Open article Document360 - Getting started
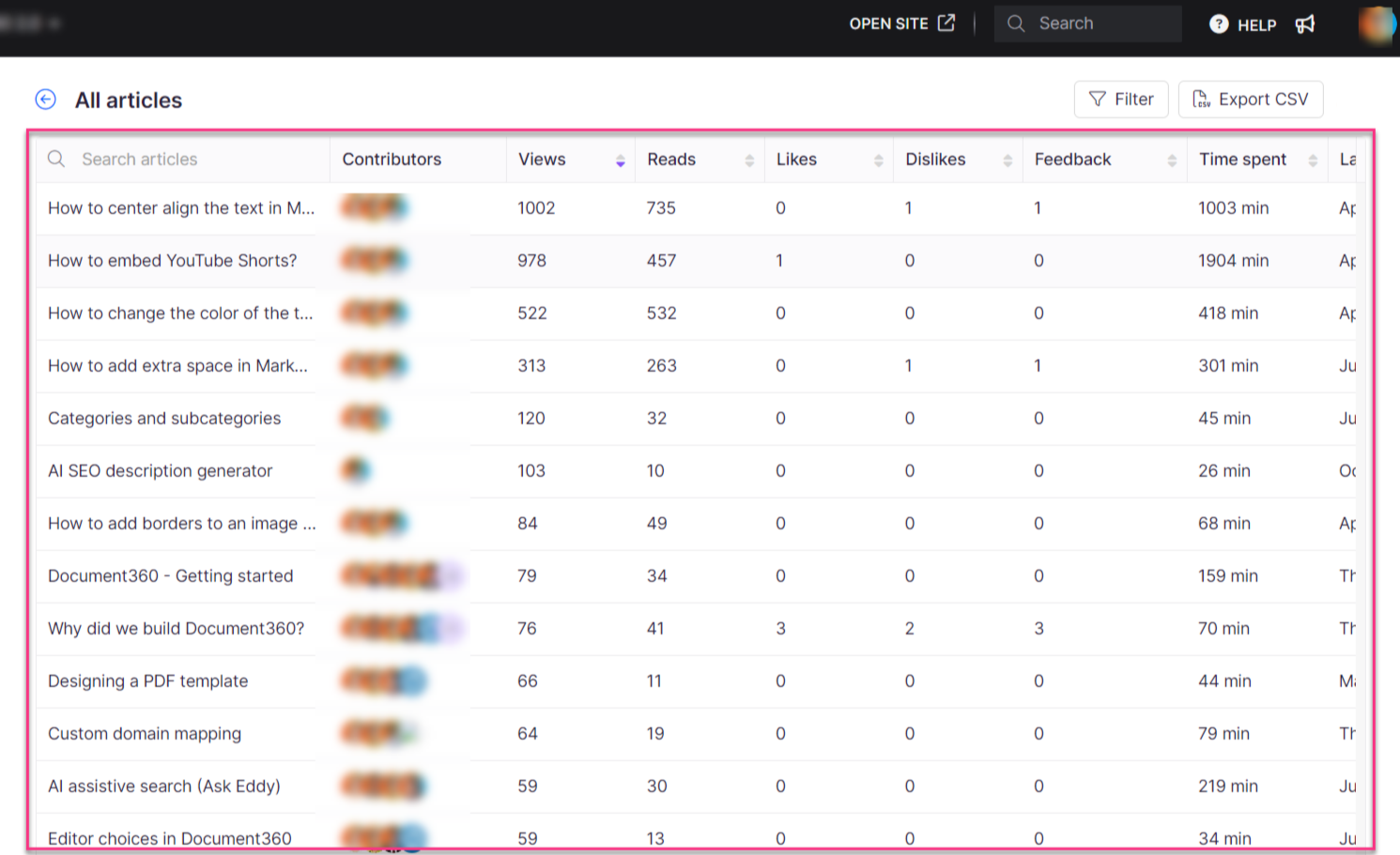1400x855 pixels. pos(170,575)
